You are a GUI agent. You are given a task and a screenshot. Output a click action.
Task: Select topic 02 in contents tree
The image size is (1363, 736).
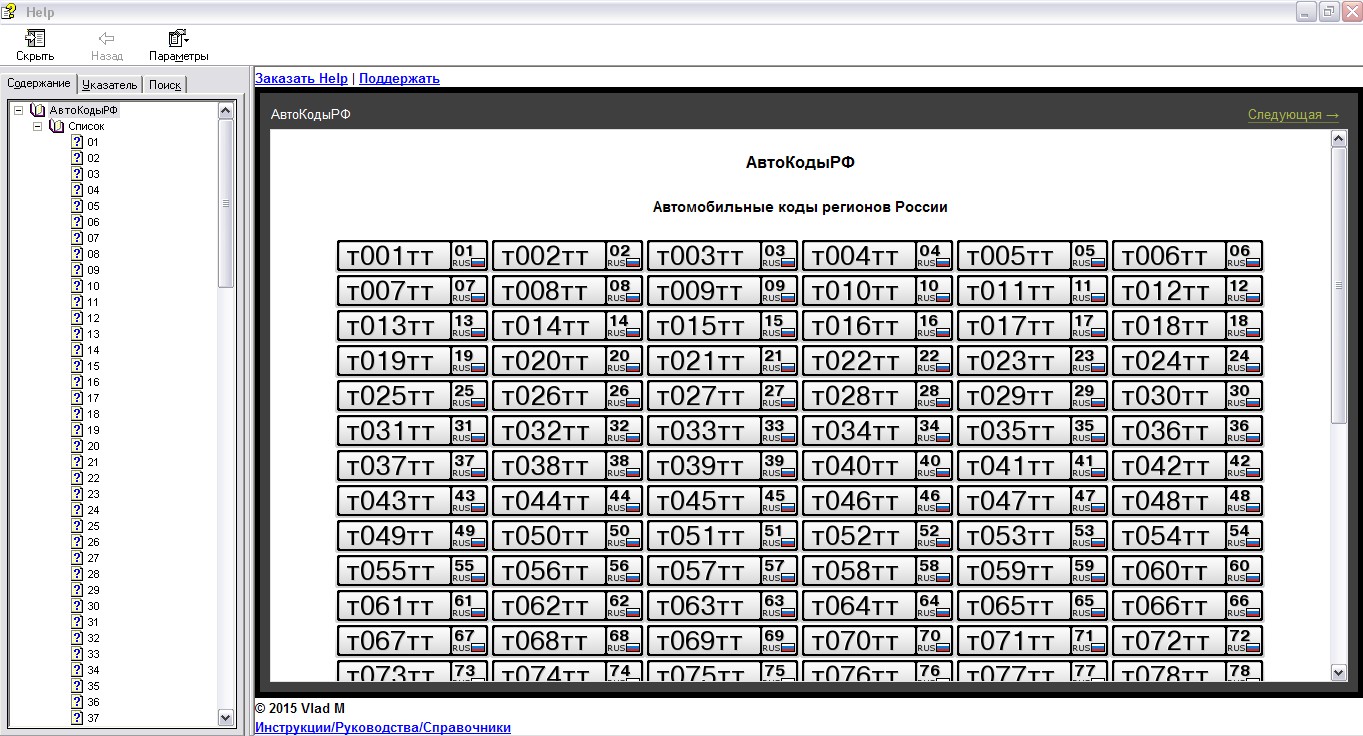pyautogui.click(x=93, y=158)
